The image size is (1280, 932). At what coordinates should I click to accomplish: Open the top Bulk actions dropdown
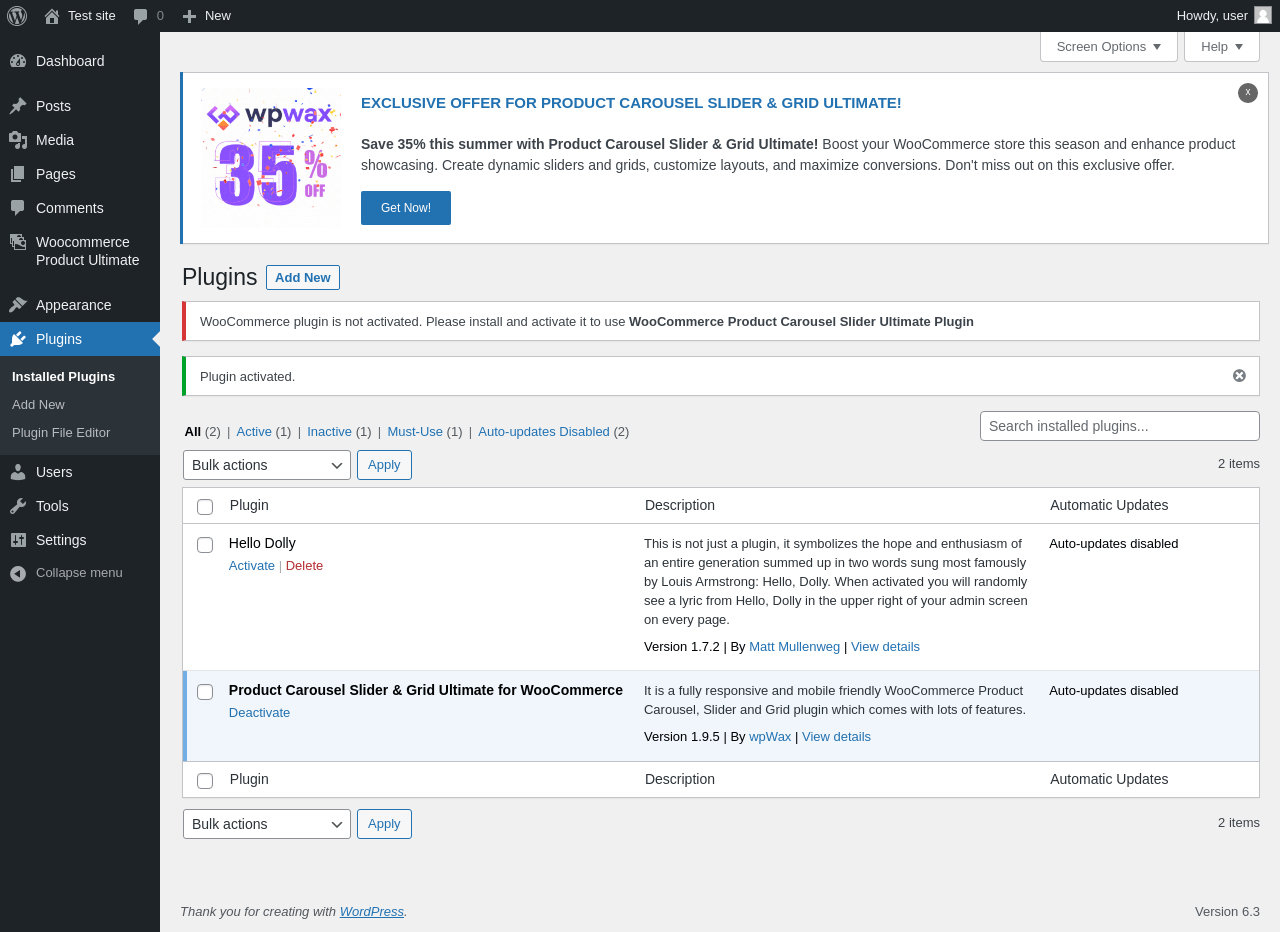(x=267, y=465)
